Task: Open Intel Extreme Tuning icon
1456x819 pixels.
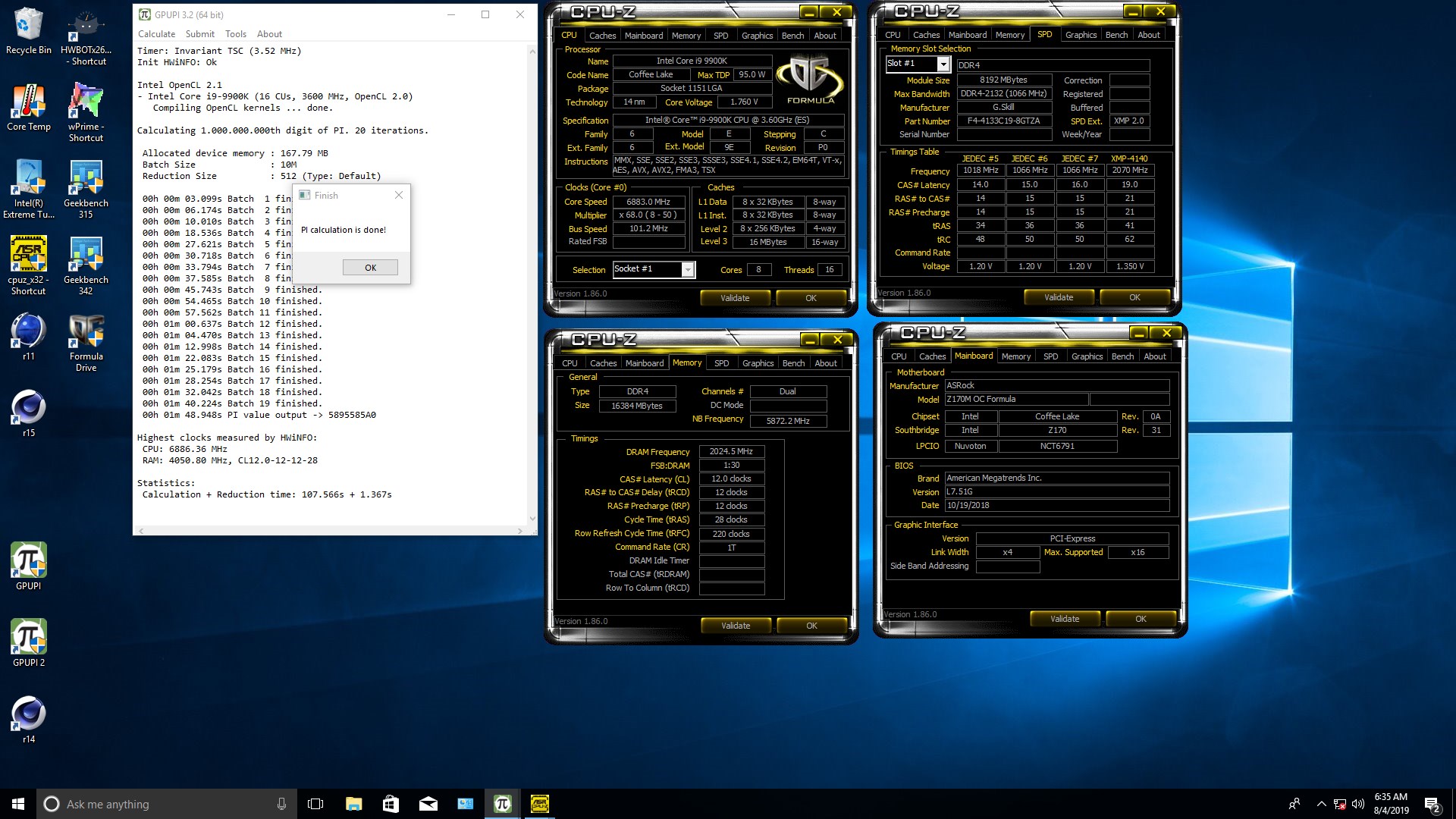Action: [x=28, y=189]
